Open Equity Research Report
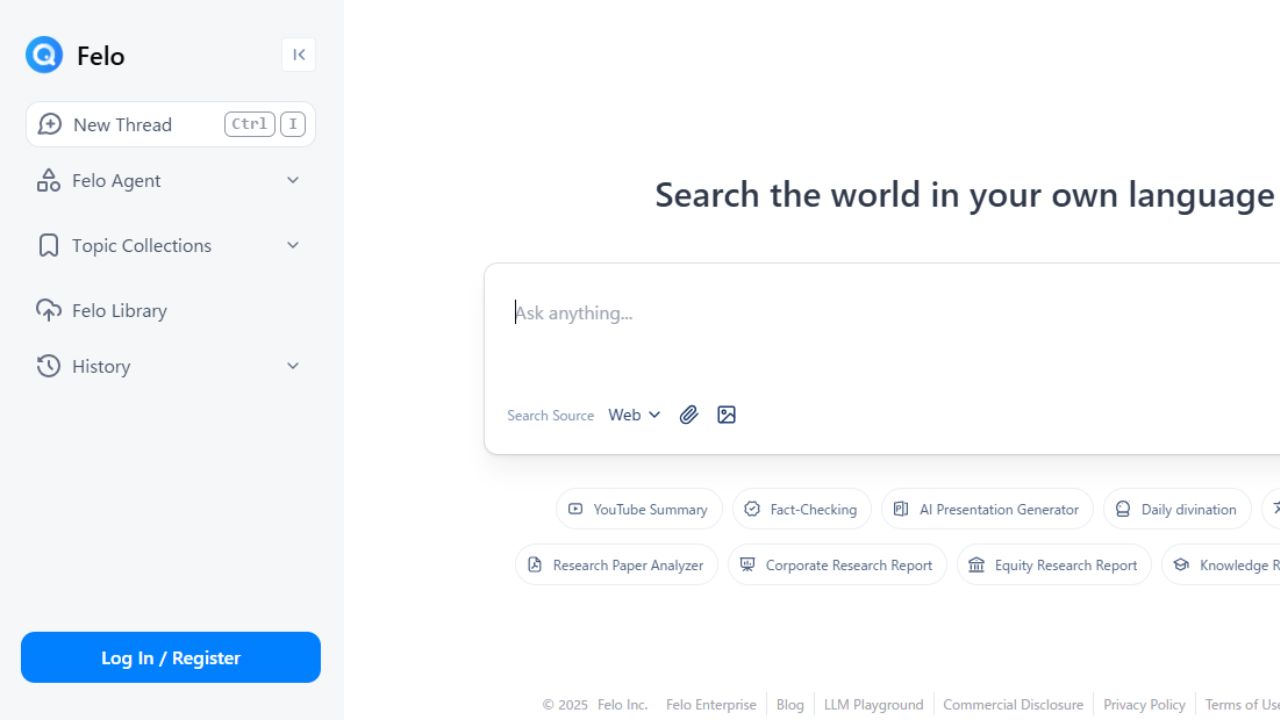Viewport: 1280px width, 720px height. (x=1054, y=565)
